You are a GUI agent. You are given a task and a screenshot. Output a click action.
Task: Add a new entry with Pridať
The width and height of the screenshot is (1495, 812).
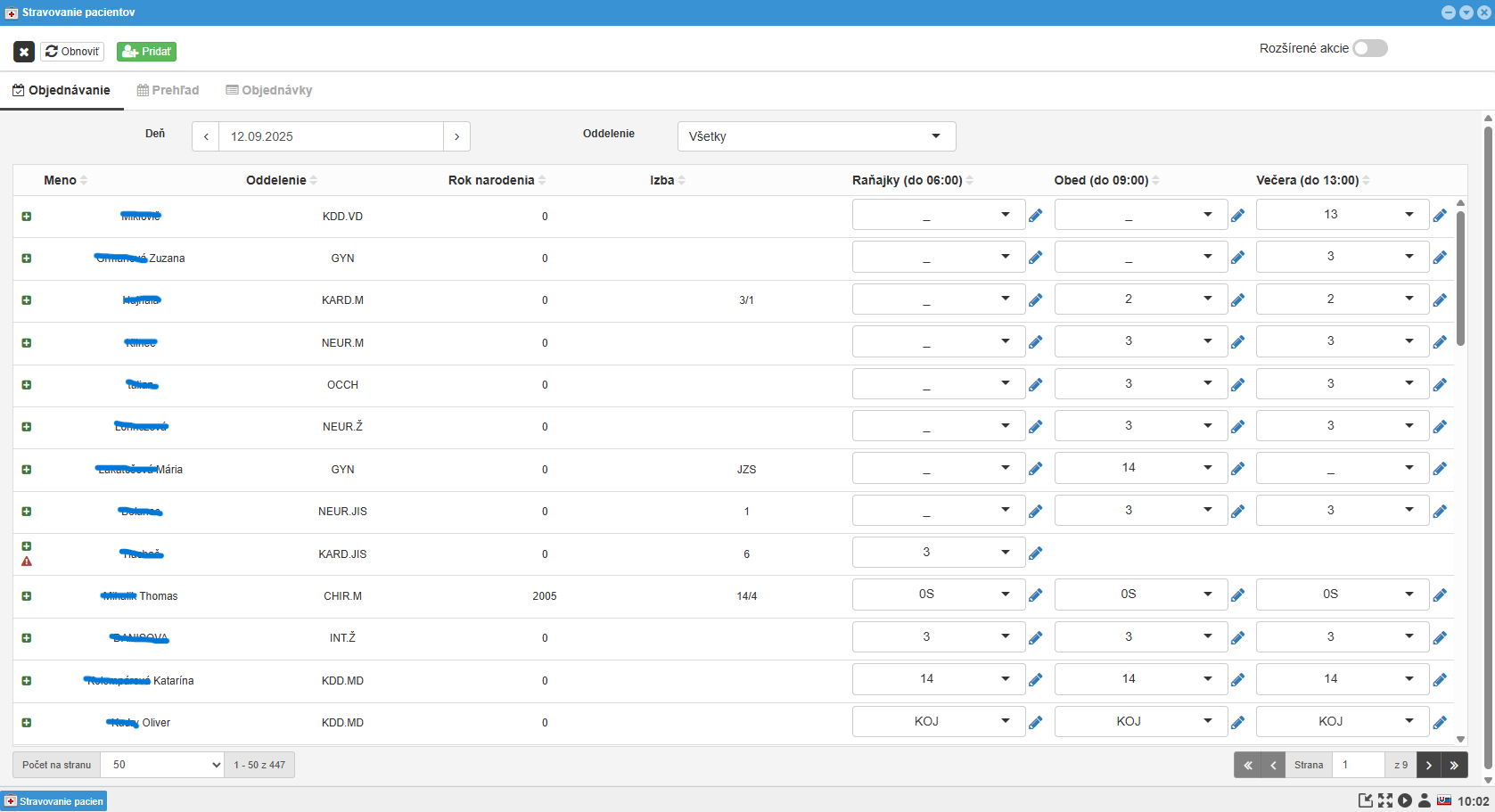[x=146, y=52]
